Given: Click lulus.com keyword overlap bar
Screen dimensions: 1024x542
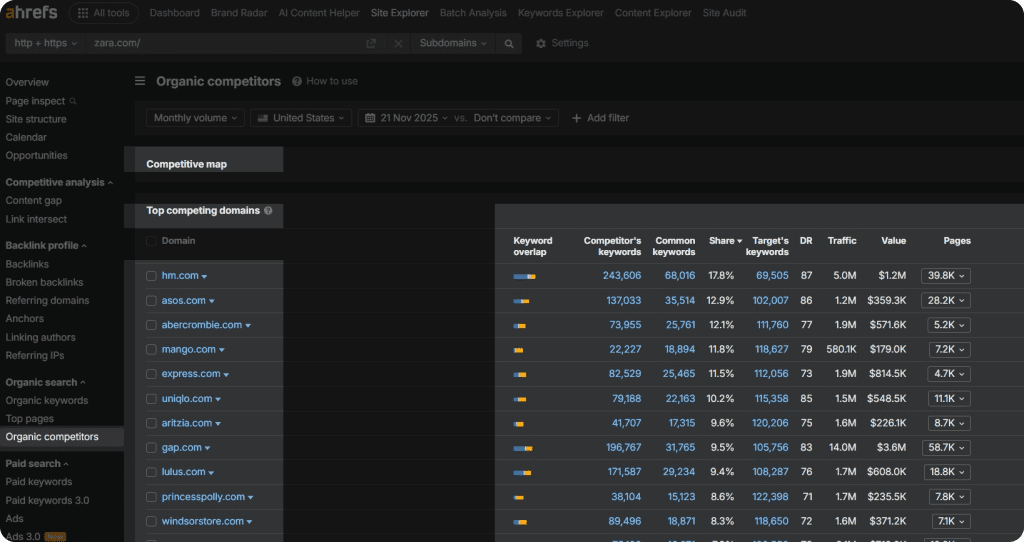Looking at the screenshot, I should tap(522, 472).
